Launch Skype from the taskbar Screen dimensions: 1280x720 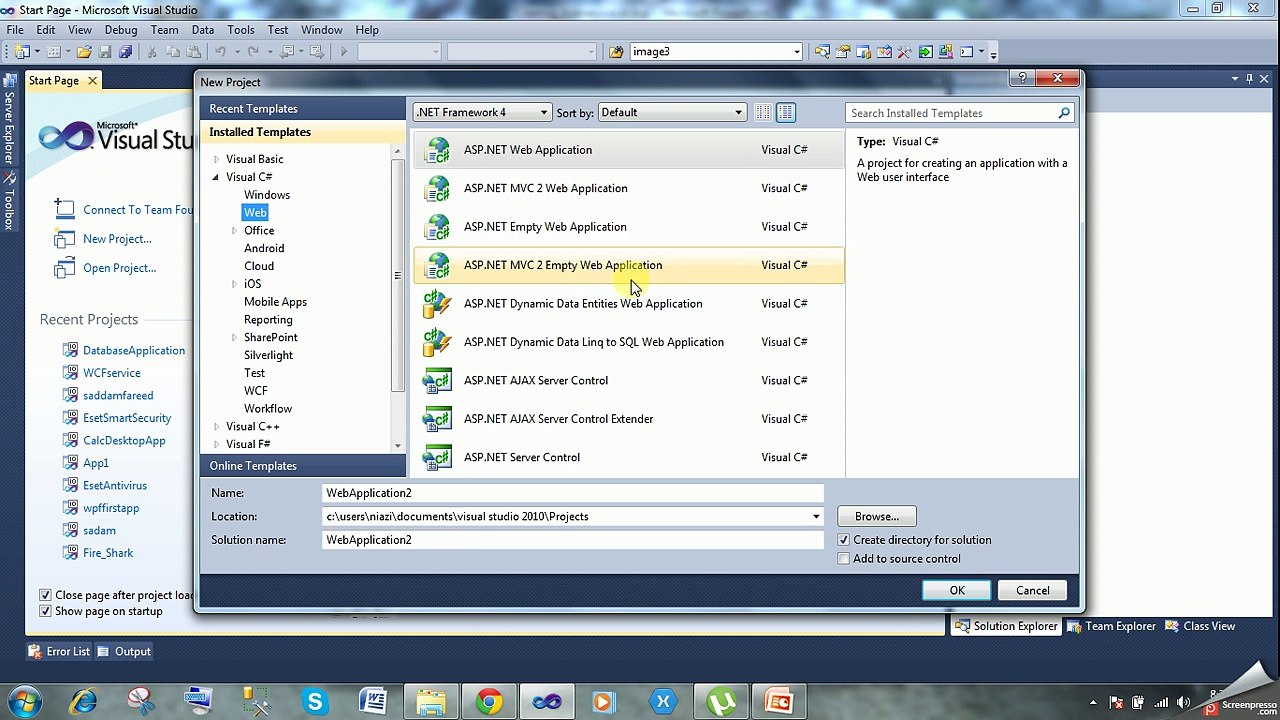pos(315,701)
